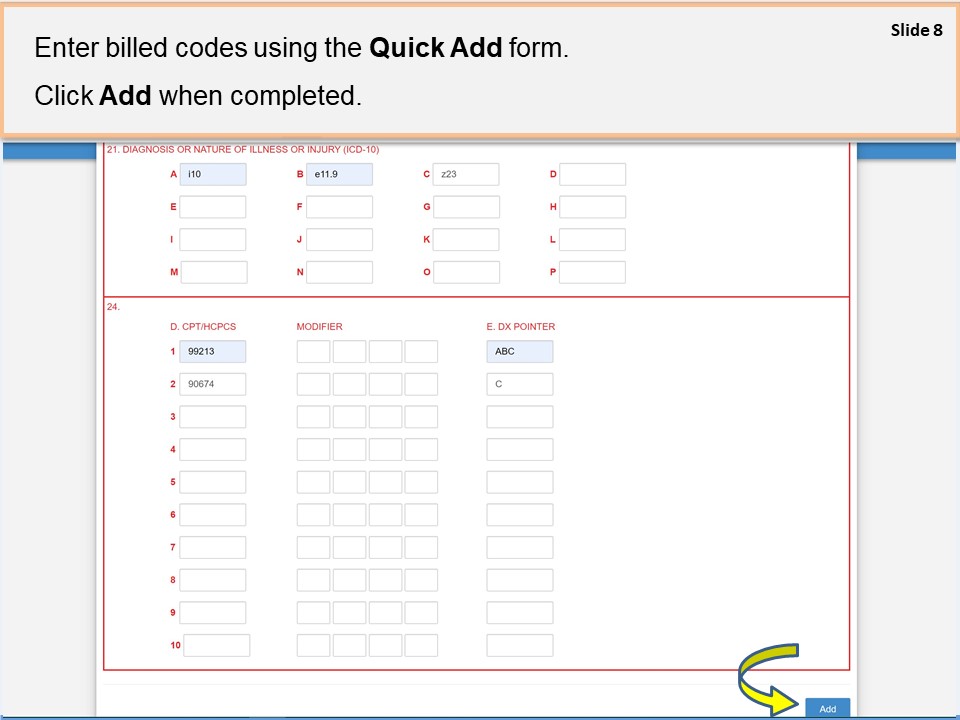Click diagnosis field A containing i10
The height and width of the screenshot is (720, 960).
(x=213, y=175)
